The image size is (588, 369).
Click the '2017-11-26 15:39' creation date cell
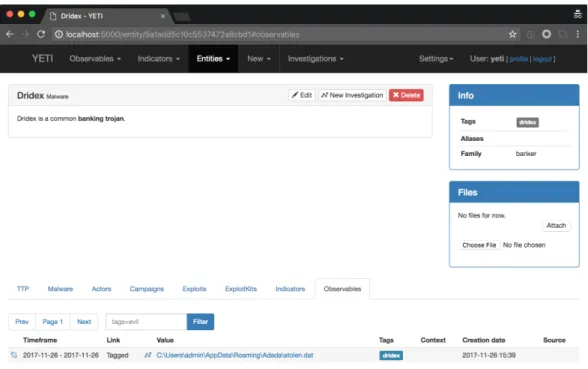[x=489, y=355]
